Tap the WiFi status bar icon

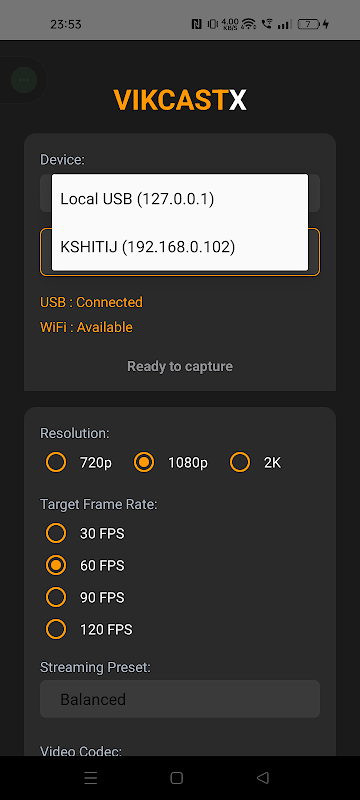249,23
